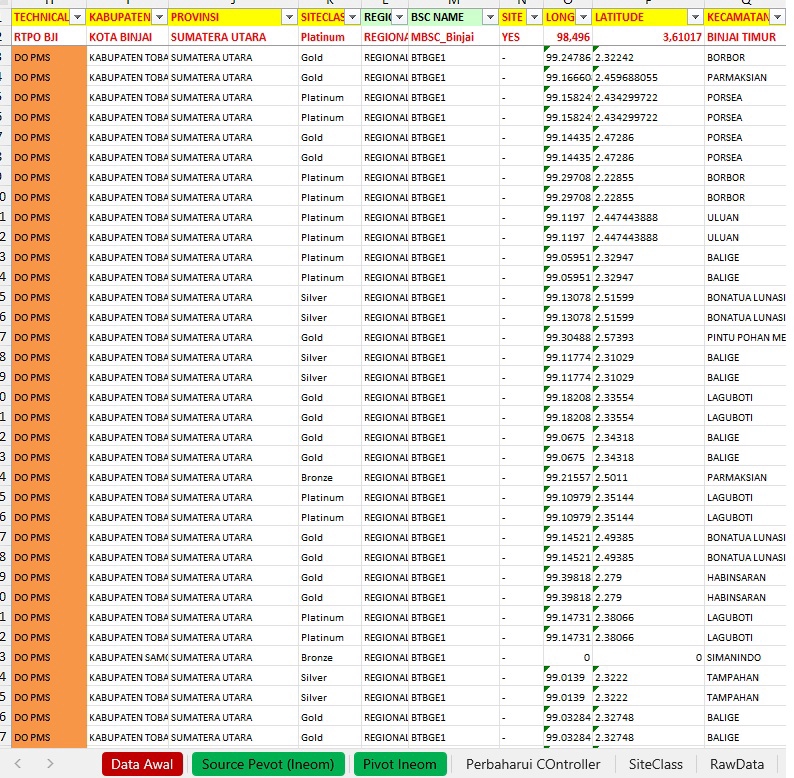Select the 2.32242 latitude cell
794x778 pixels.
648,57
